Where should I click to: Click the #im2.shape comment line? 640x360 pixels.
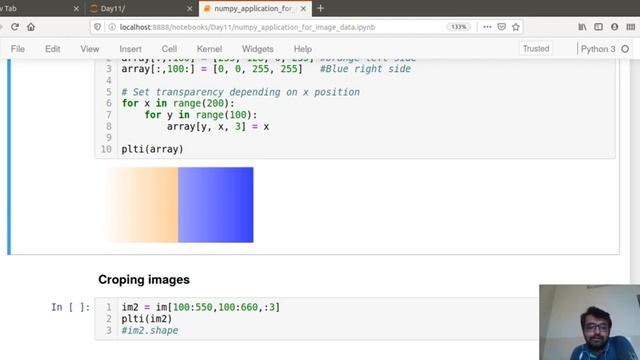click(150, 330)
